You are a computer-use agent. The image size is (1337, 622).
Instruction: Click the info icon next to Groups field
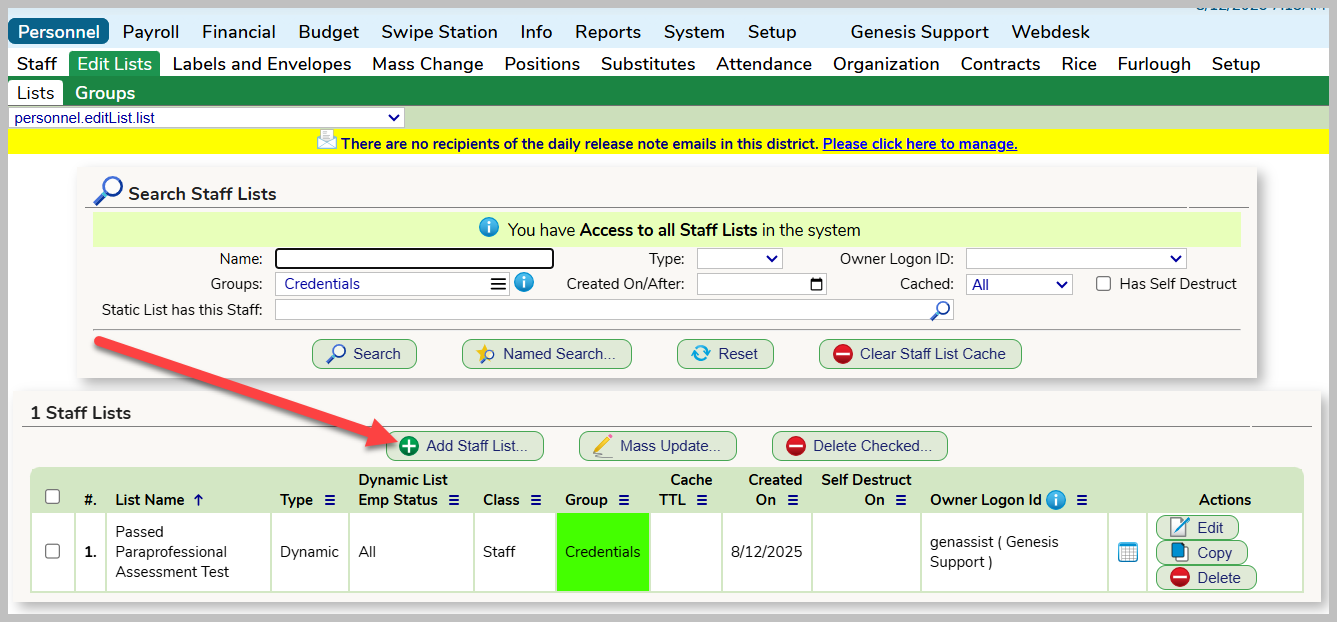click(x=524, y=283)
